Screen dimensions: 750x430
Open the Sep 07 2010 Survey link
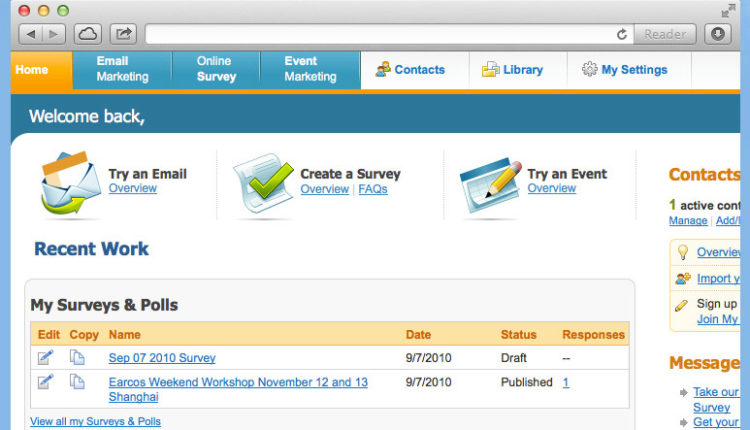click(x=162, y=358)
